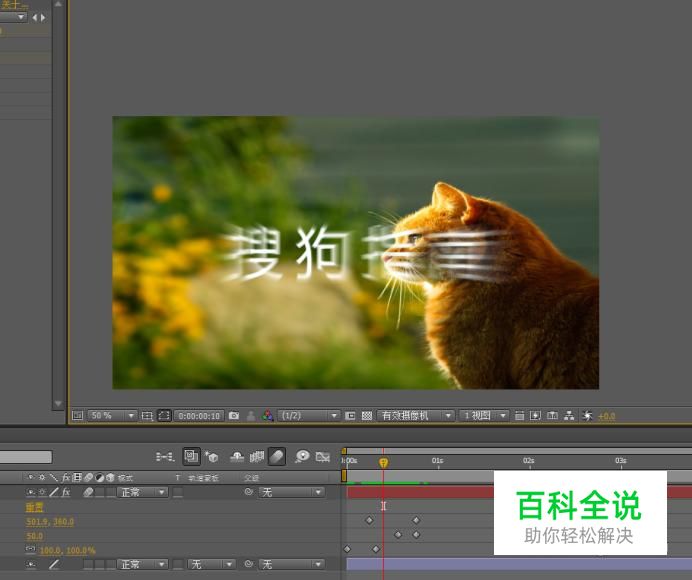Click the 02s mark on the time ruler
692x580 pixels.
click(x=529, y=460)
